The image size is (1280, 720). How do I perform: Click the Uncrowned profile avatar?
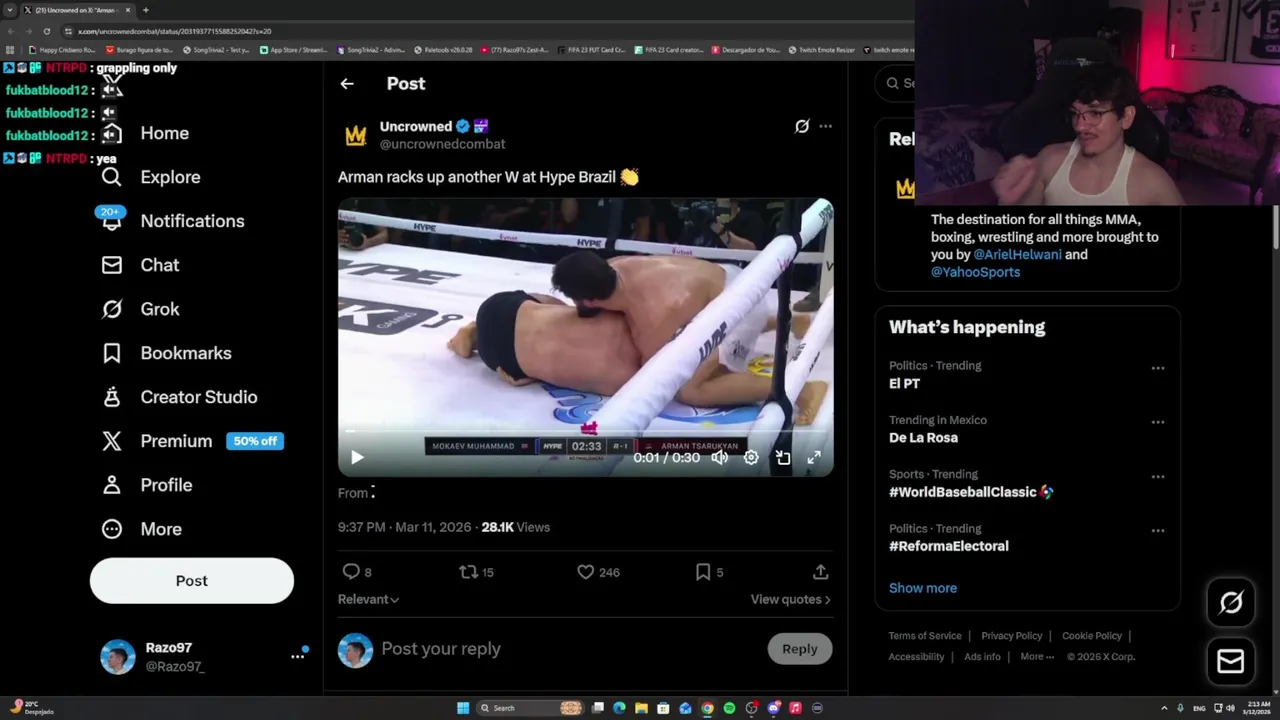click(356, 136)
